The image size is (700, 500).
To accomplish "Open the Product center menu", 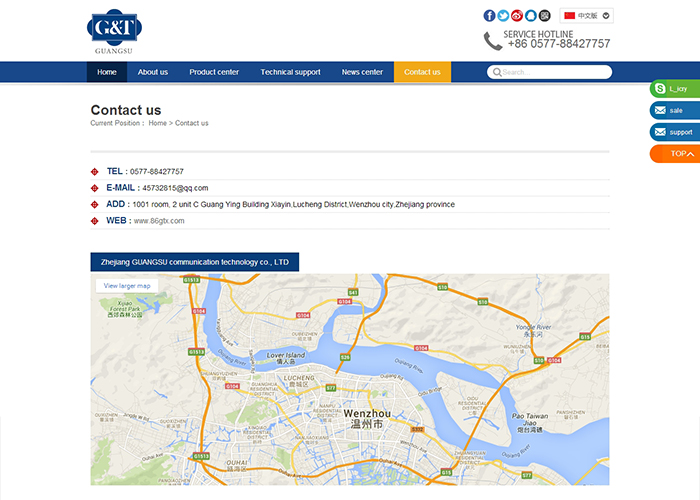I will (x=214, y=72).
